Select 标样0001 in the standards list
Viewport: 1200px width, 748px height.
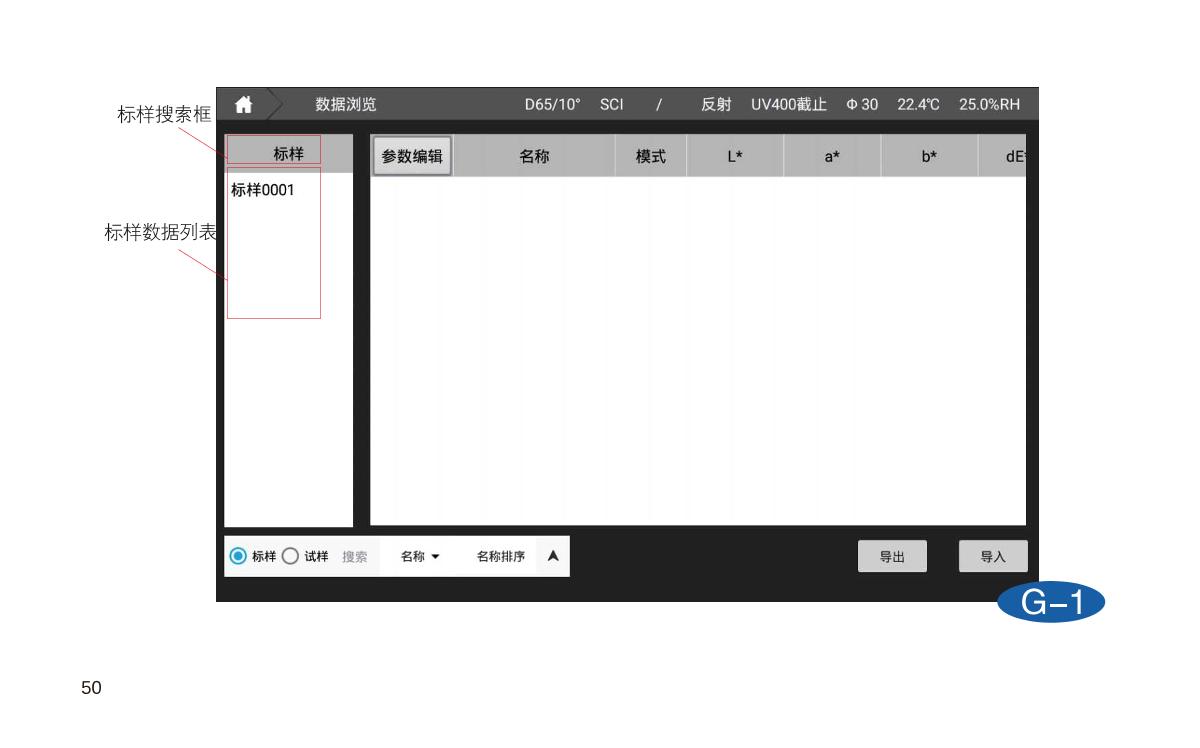tap(263, 190)
